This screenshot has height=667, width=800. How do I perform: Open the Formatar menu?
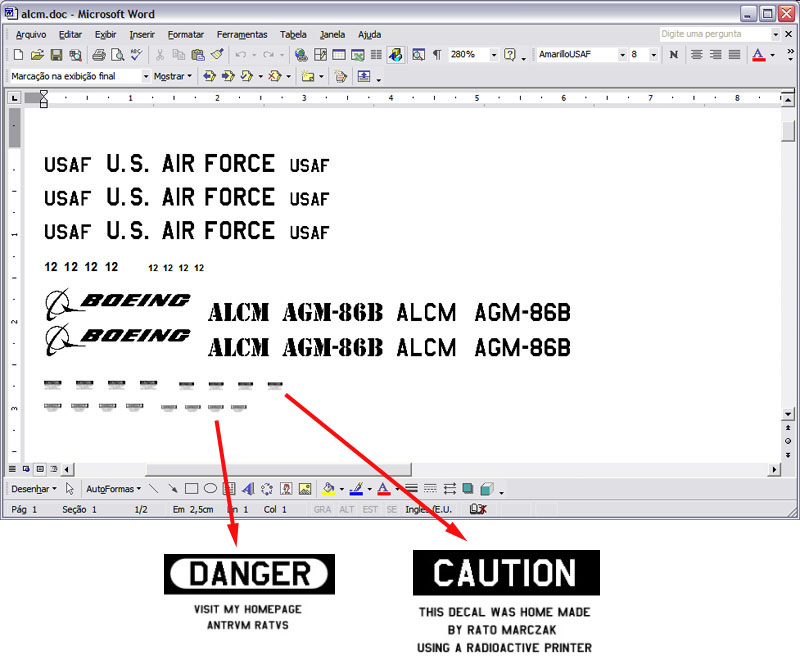186,35
